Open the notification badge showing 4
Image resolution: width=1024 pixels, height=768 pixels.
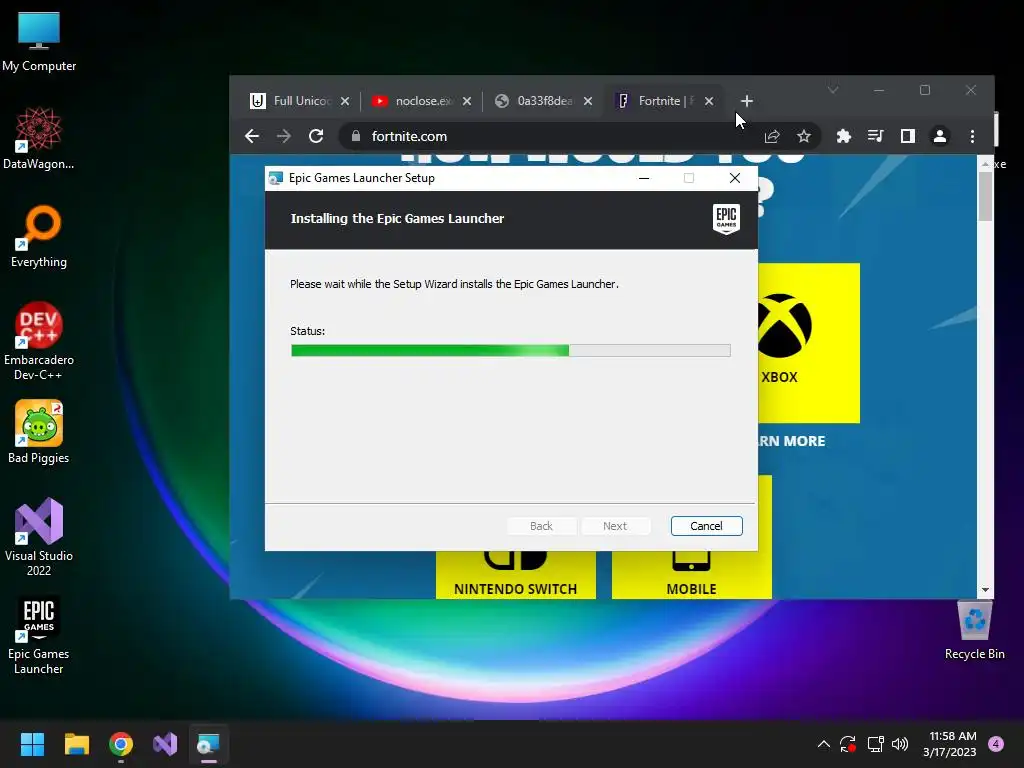tap(996, 744)
